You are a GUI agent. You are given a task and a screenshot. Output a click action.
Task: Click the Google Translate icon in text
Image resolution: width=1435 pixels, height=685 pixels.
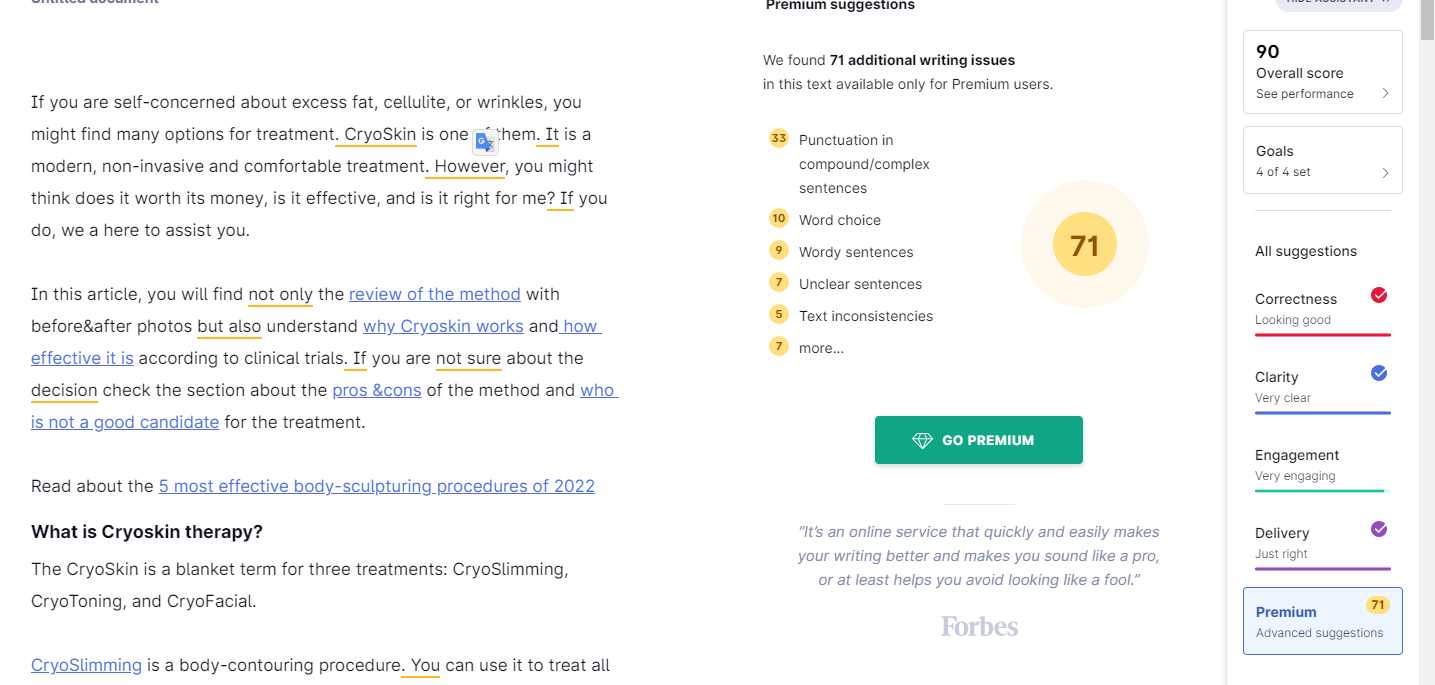point(485,142)
